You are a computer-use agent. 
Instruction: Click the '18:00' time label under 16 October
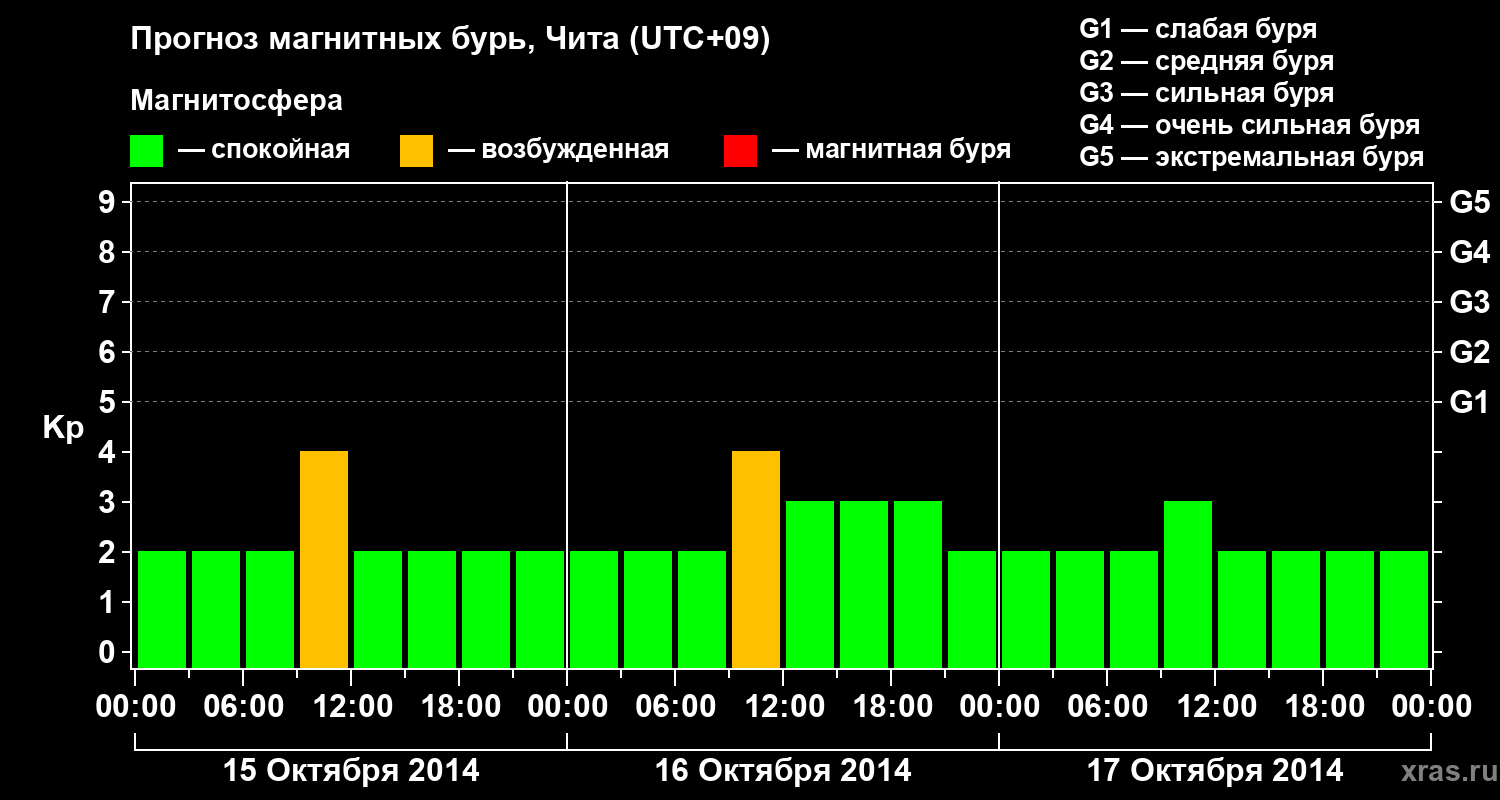pyautogui.click(x=892, y=707)
